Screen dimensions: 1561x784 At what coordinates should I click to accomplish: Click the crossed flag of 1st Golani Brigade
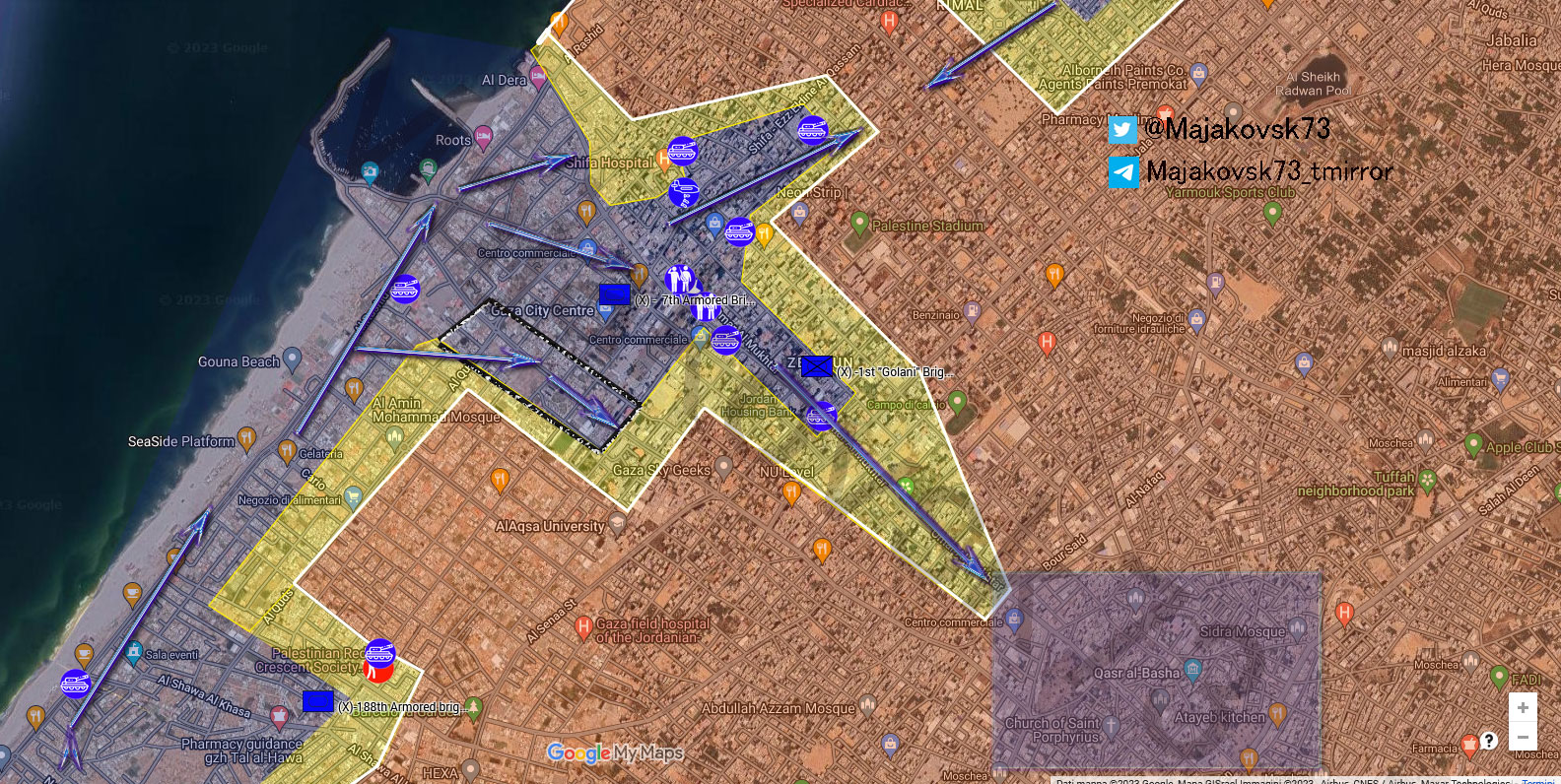[817, 366]
